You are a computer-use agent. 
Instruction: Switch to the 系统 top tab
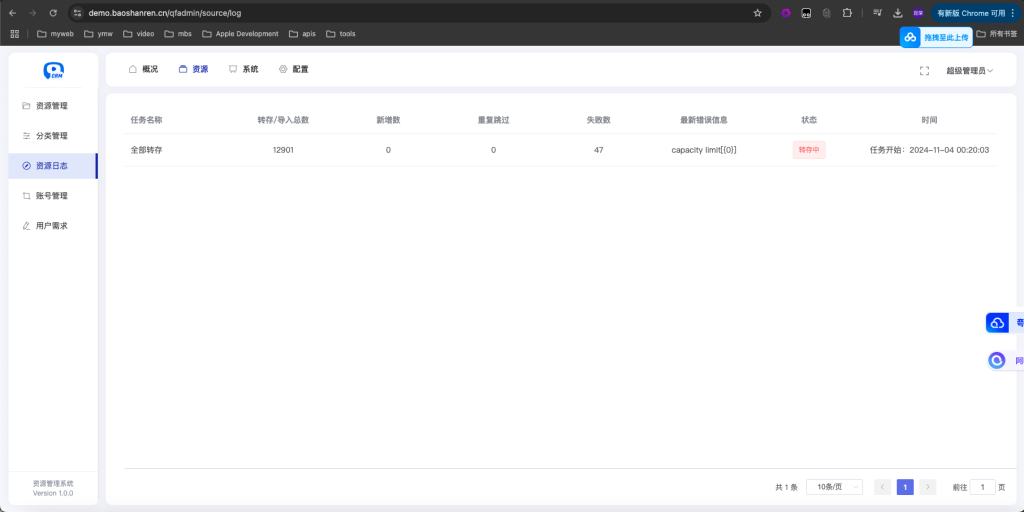(x=243, y=70)
